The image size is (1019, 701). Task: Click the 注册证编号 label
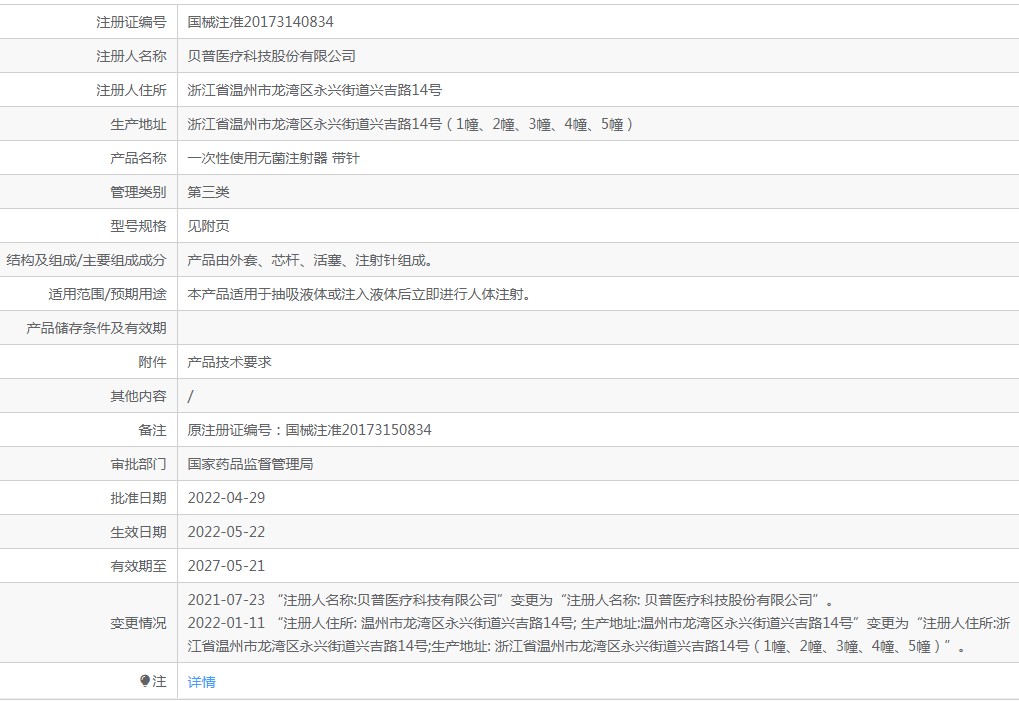coord(131,22)
